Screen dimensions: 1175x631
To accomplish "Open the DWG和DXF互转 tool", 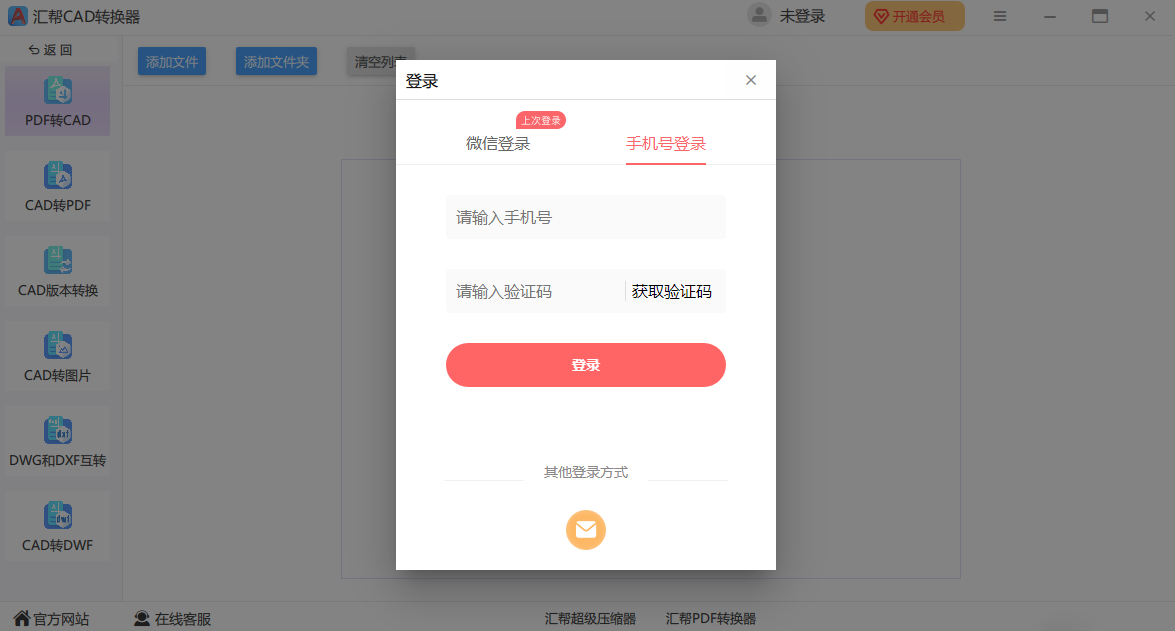I will tap(58, 441).
